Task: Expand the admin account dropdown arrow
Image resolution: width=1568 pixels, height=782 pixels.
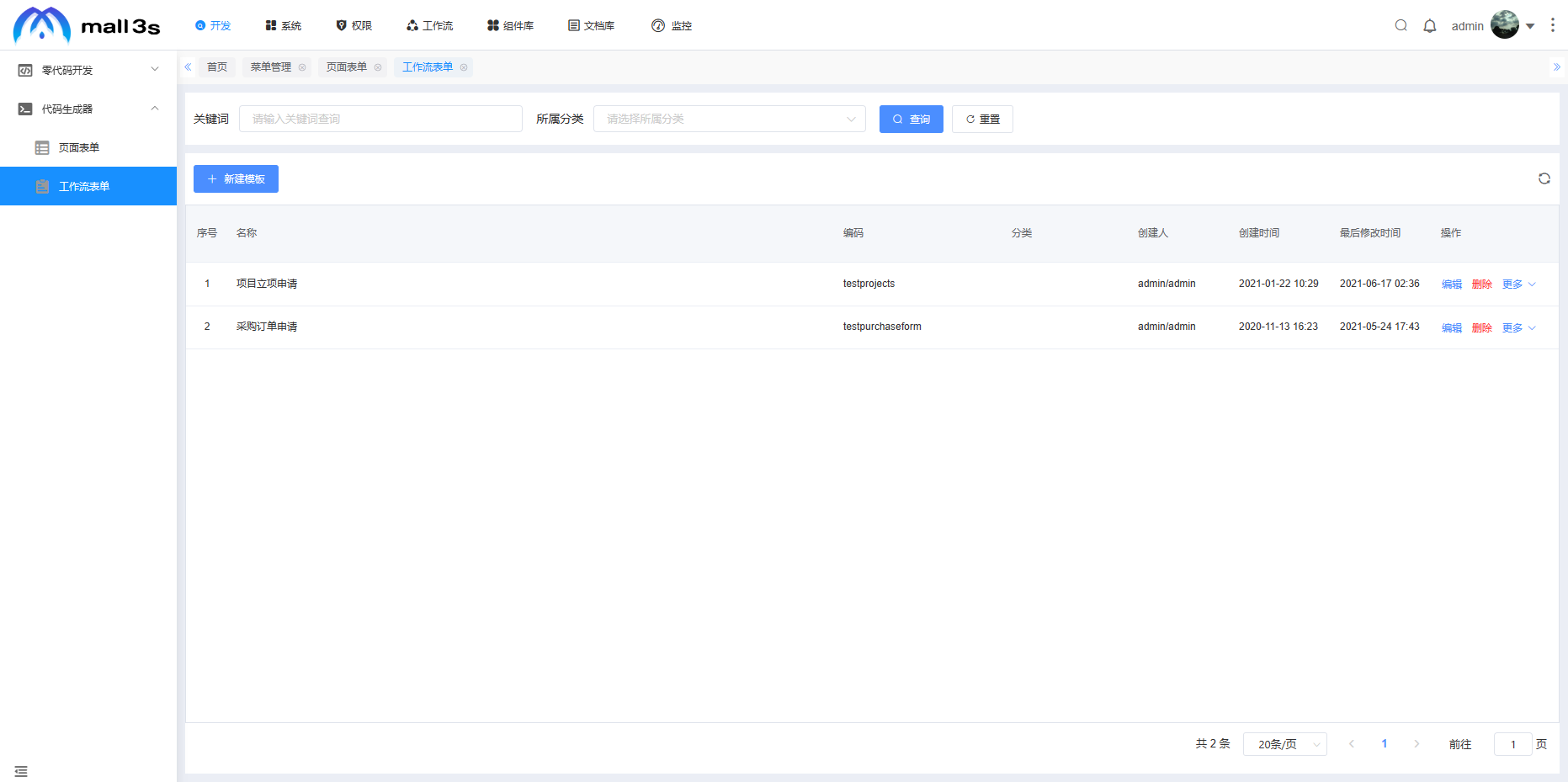Action: coord(1530,26)
